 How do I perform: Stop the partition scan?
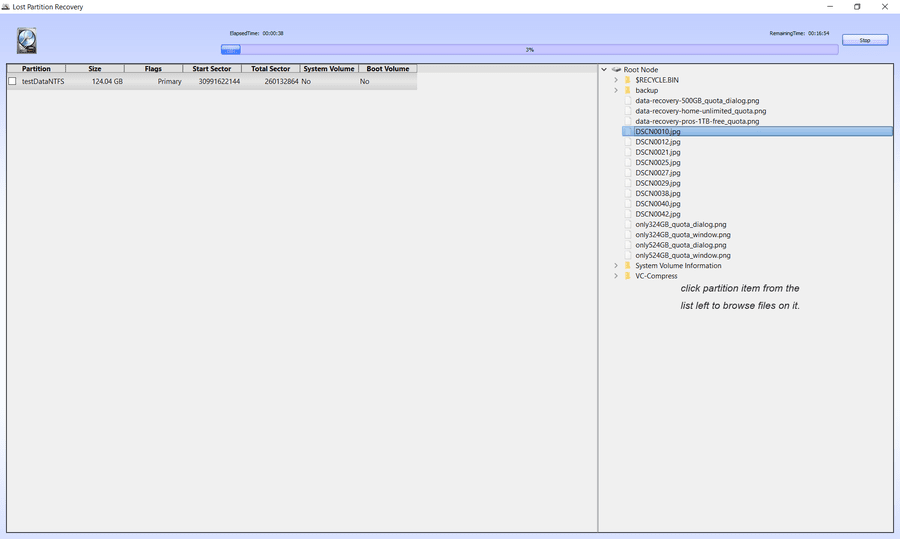[865, 40]
